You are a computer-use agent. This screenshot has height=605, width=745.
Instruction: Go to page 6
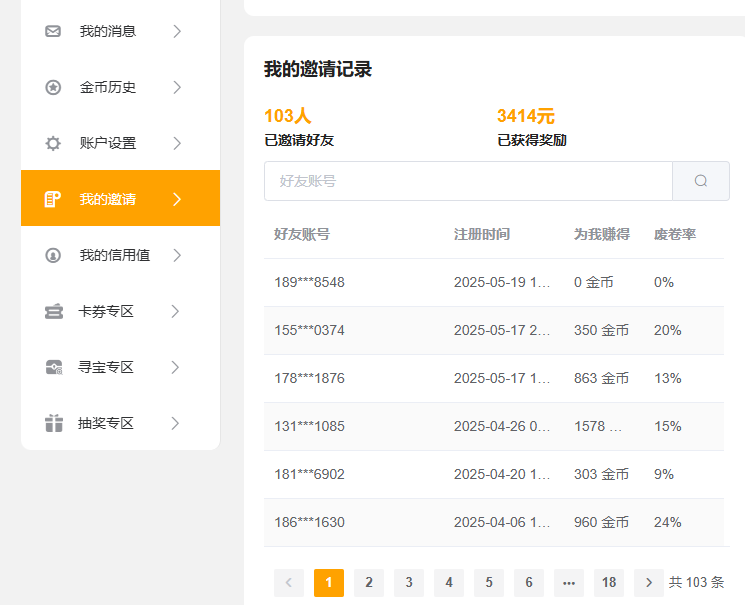coord(529,582)
